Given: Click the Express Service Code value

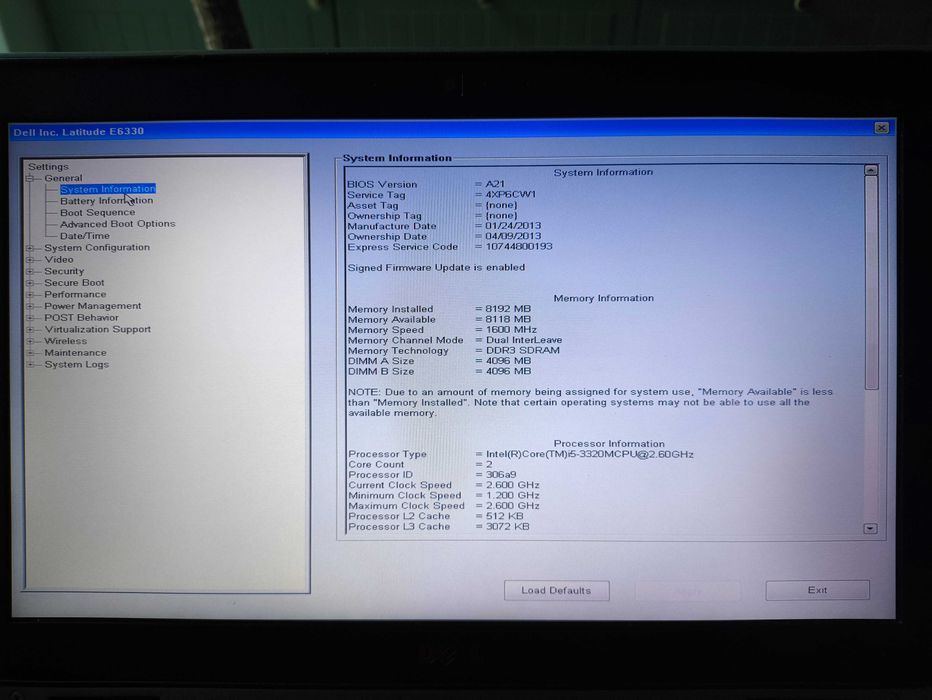Looking at the screenshot, I should [519, 246].
